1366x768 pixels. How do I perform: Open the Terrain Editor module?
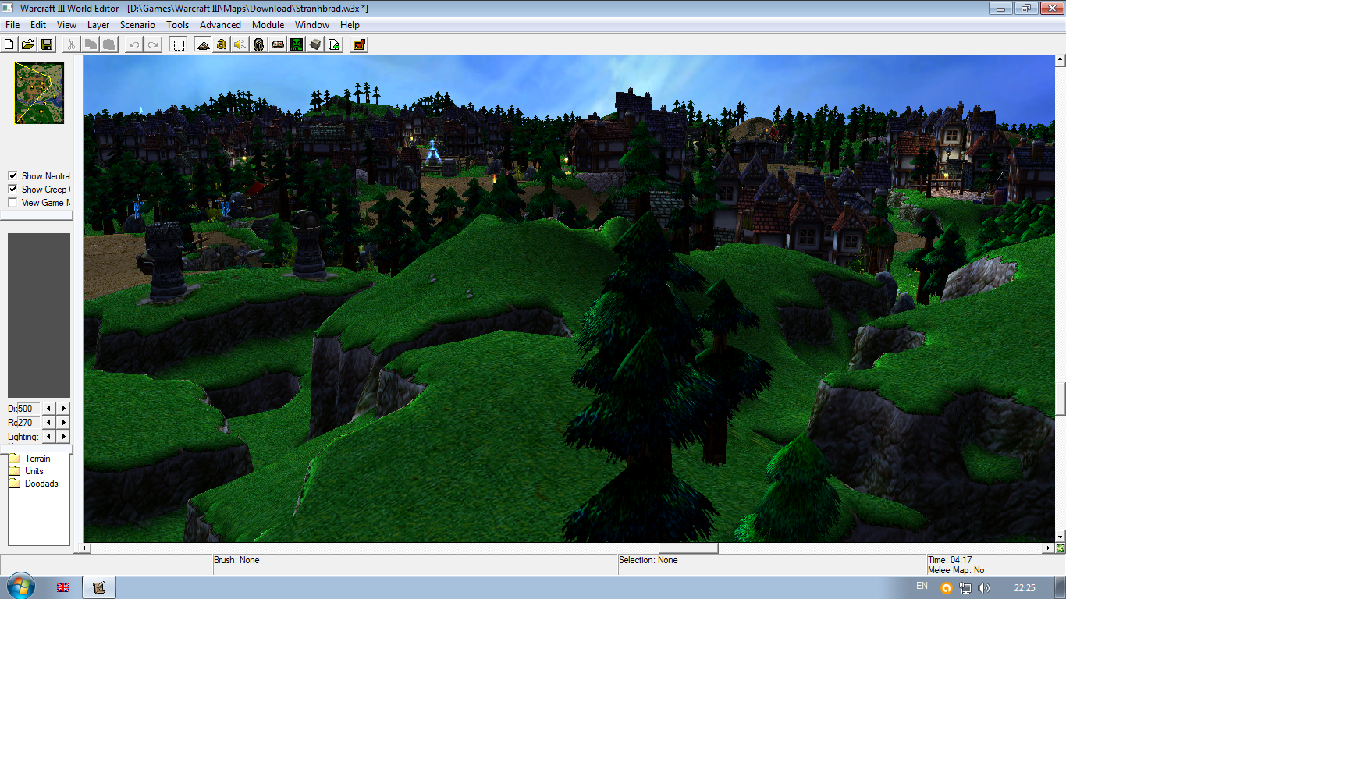203,44
